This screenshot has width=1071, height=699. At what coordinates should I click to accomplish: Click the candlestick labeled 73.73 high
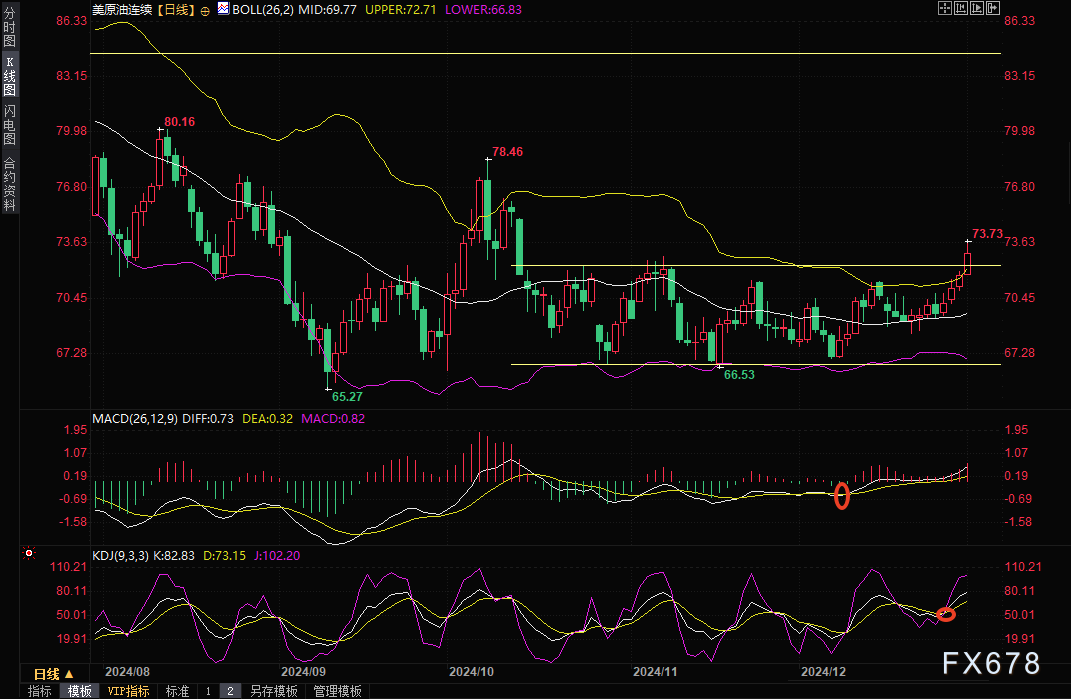coord(967,263)
